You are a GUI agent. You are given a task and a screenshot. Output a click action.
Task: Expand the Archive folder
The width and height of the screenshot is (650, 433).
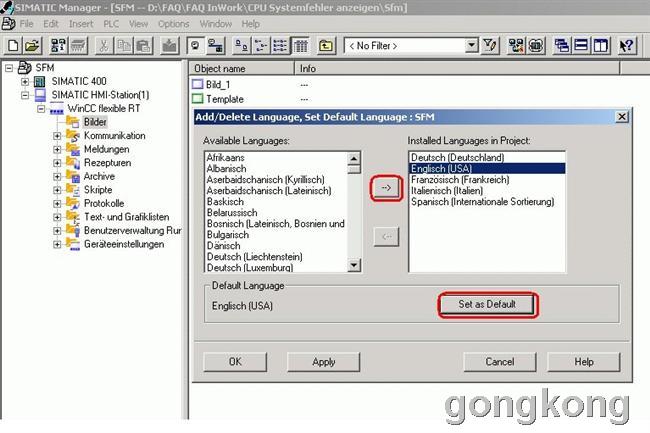tap(57, 177)
